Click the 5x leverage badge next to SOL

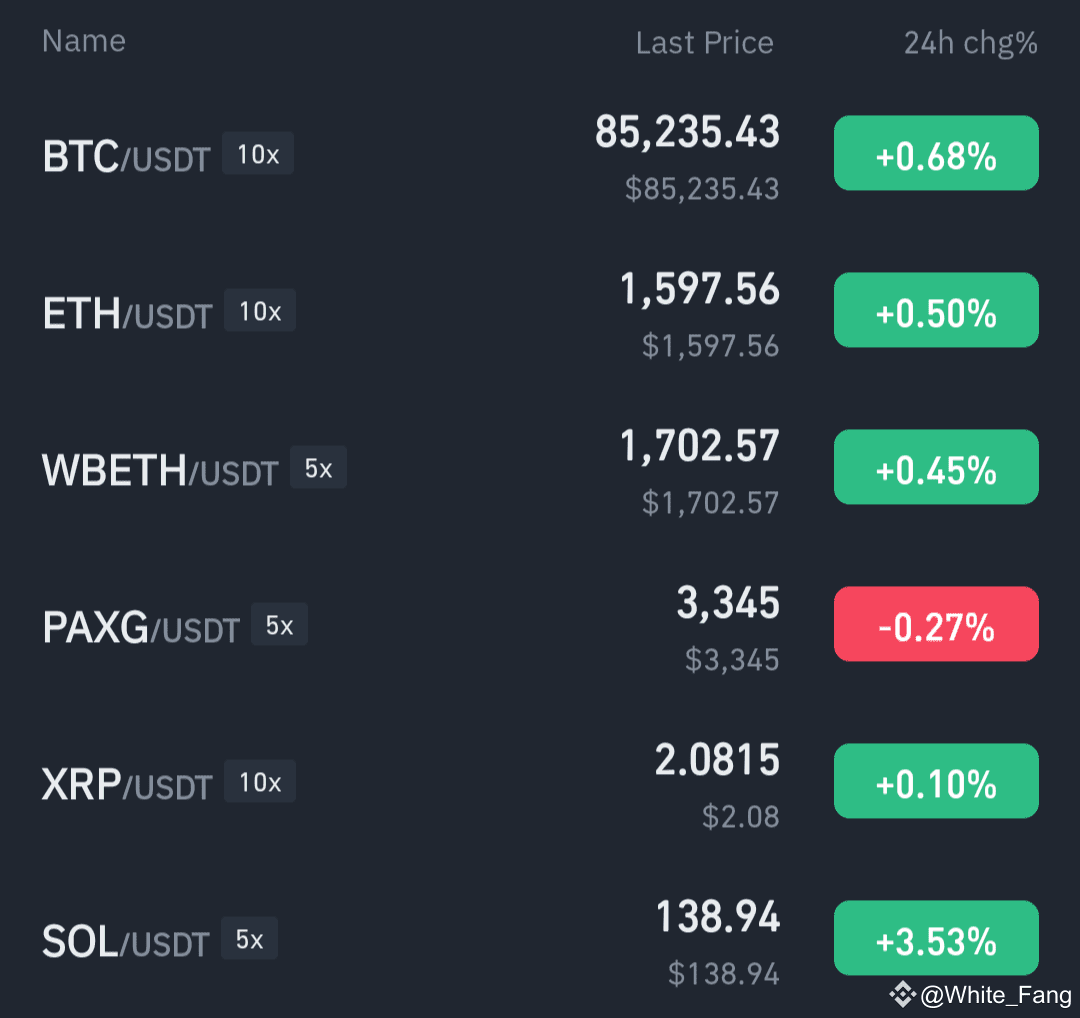[249, 938]
